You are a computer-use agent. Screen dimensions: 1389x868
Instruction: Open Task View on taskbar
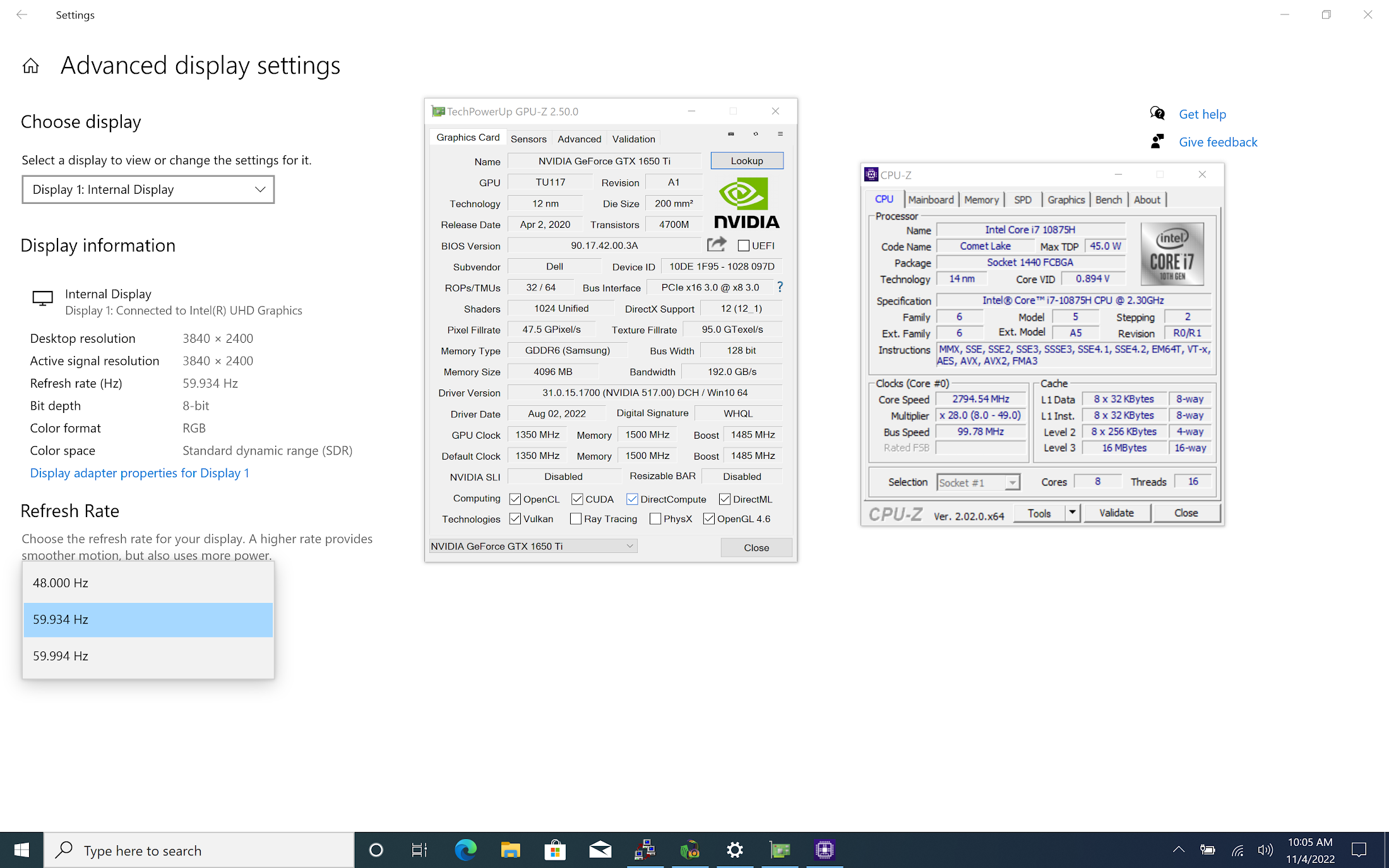point(419,850)
